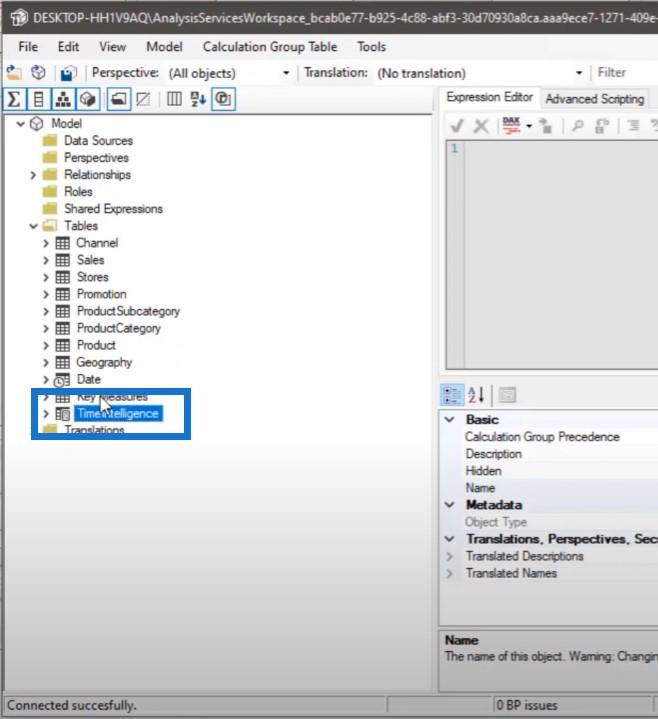The height and width of the screenshot is (719, 658).
Task: Select the Hidden property row
Action: pyautogui.click(x=549, y=471)
